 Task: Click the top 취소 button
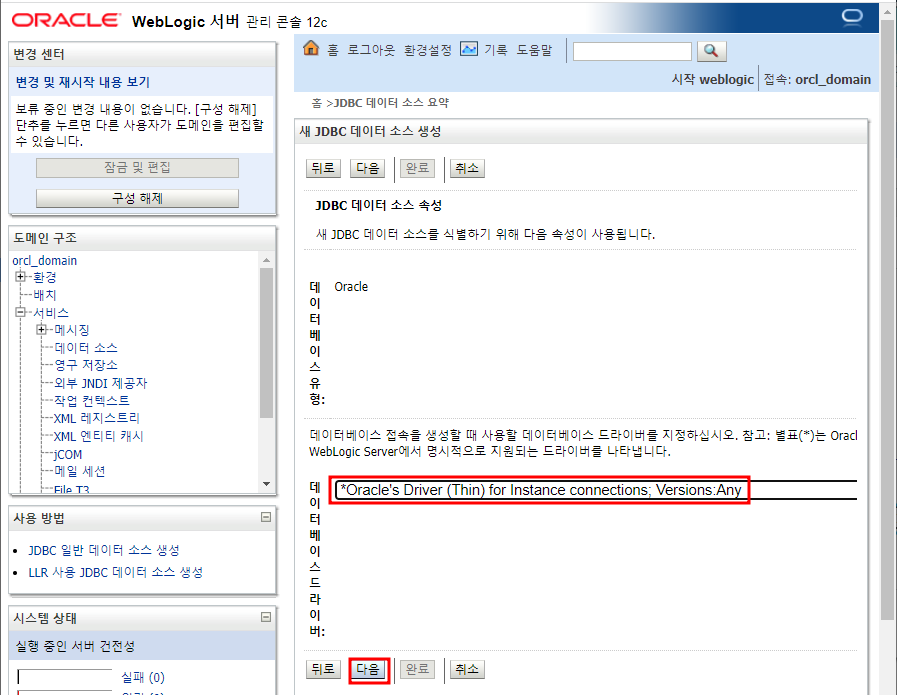click(x=467, y=168)
